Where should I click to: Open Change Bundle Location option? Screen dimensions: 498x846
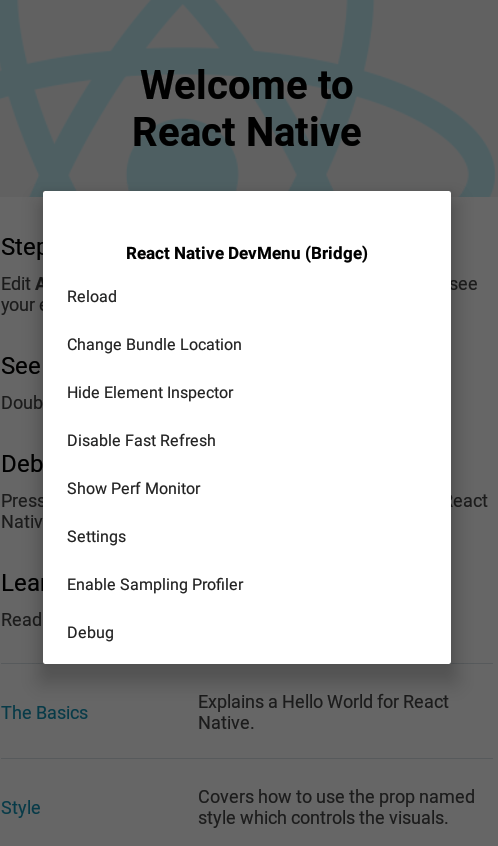point(247,345)
